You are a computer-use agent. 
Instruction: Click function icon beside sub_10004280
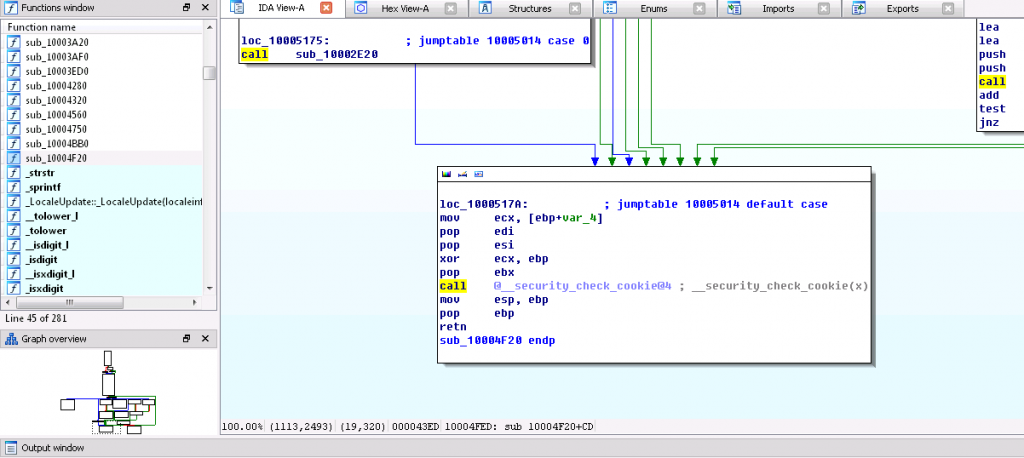click(x=14, y=86)
